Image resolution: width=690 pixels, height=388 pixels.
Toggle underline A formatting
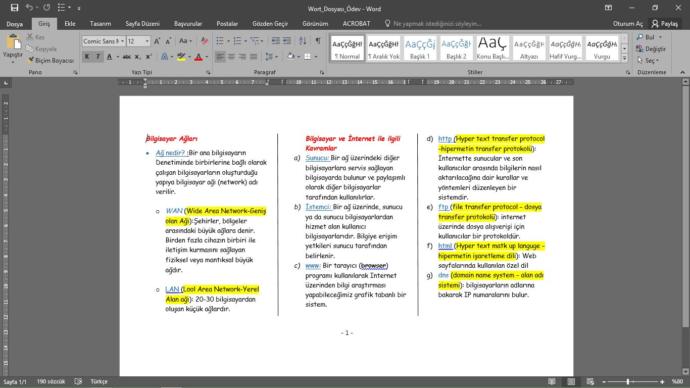tap(109, 57)
